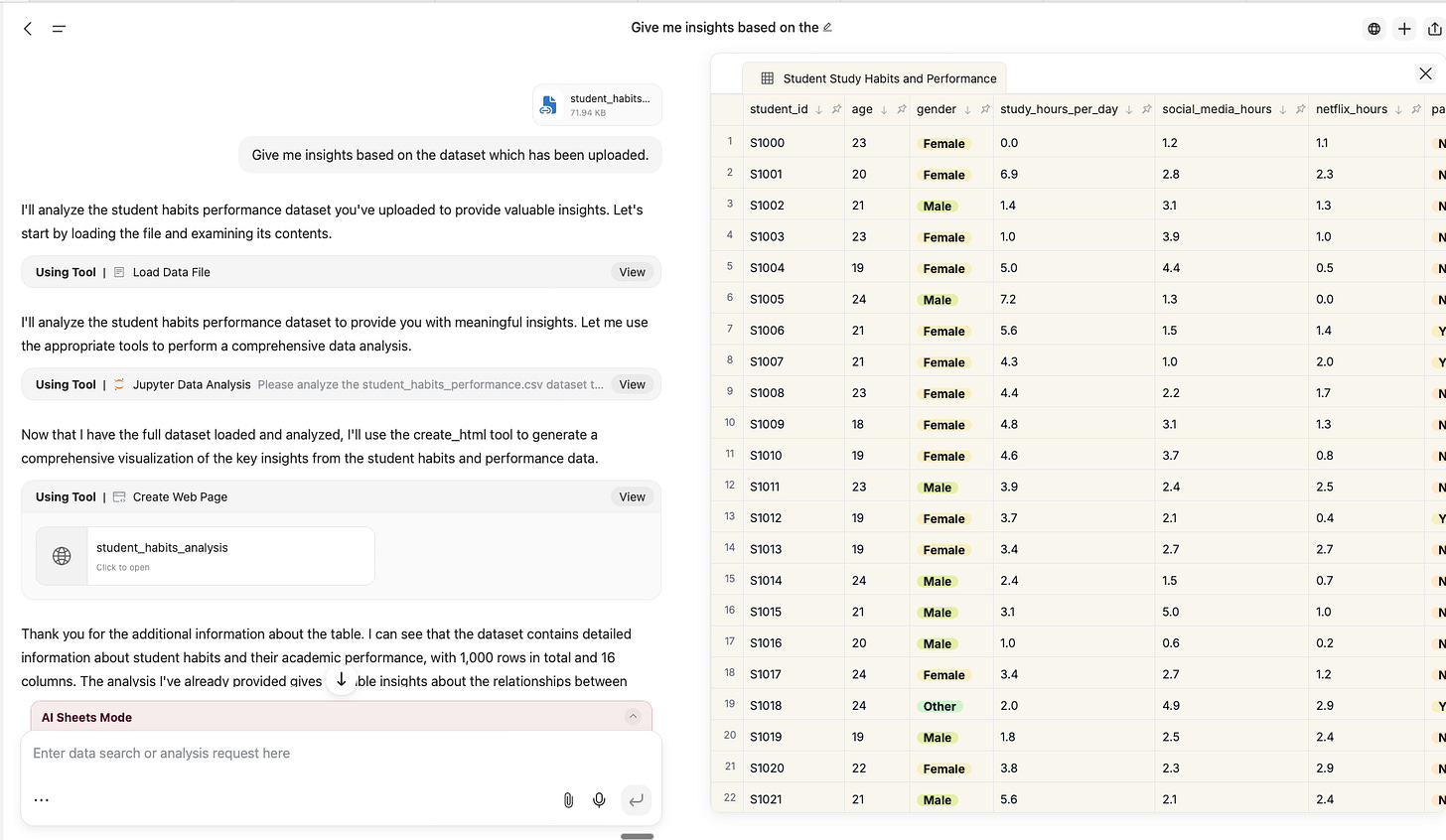Sort the gender column
This screenshot has width=1446, height=840.
coord(967,110)
